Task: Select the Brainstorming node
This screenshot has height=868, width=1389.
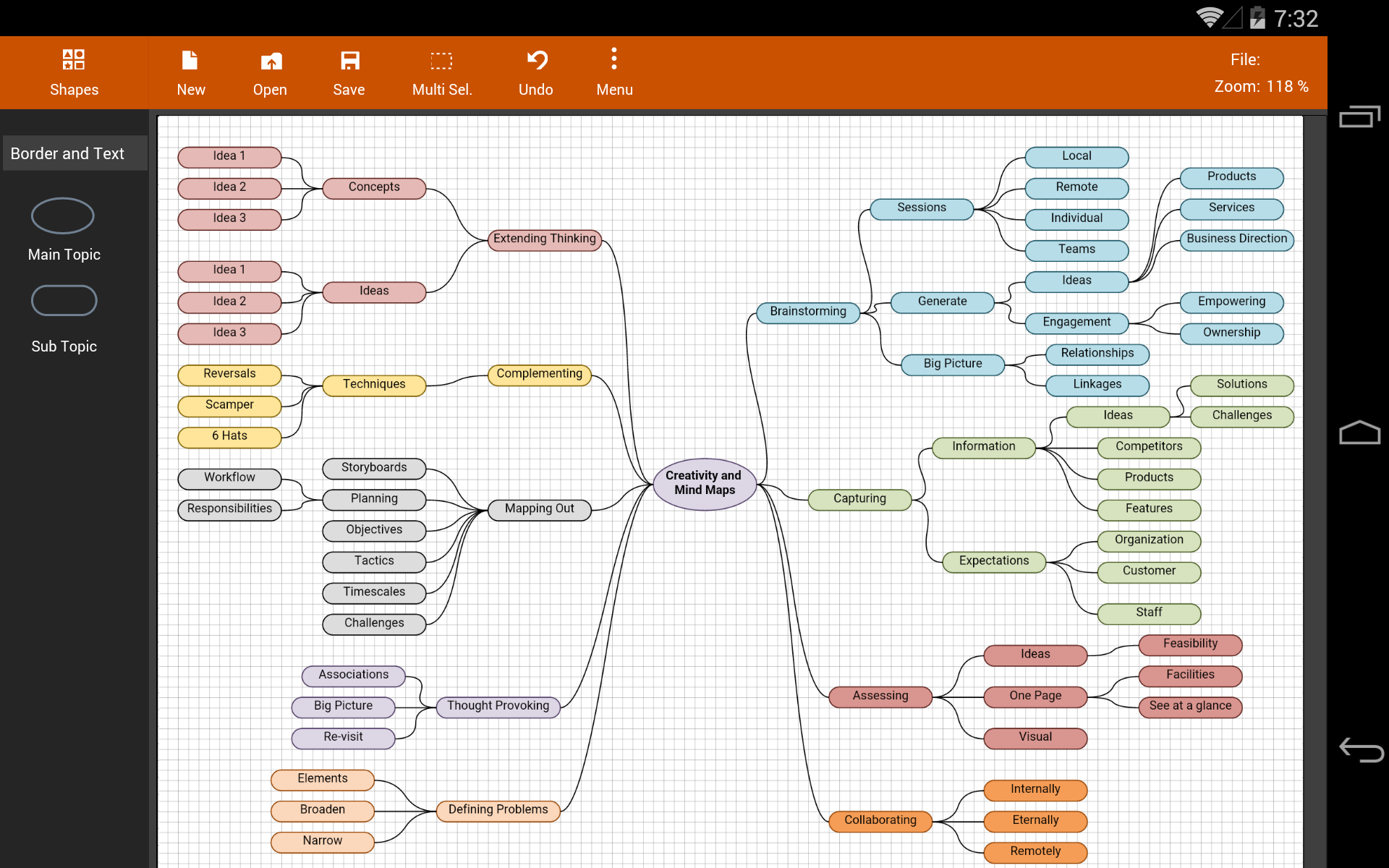Action: coord(808,312)
